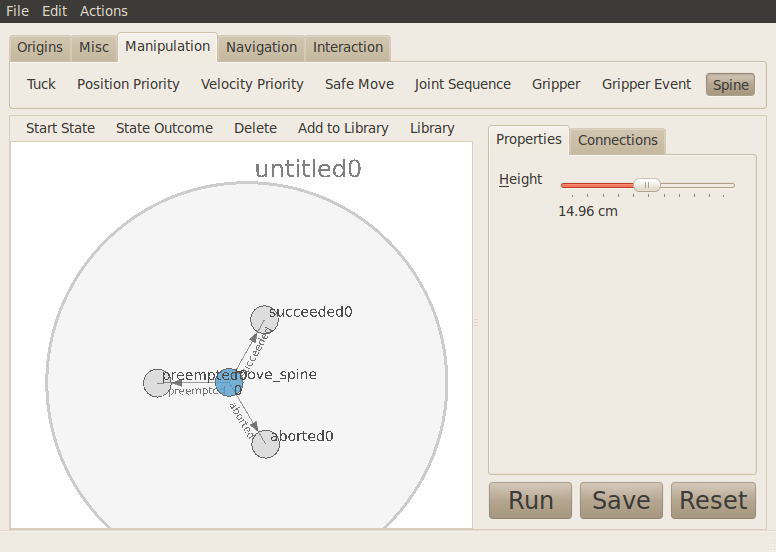Pick the Joint Sequence tool
Viewport: 776px width, 552px height.
(x=462, y=84)
